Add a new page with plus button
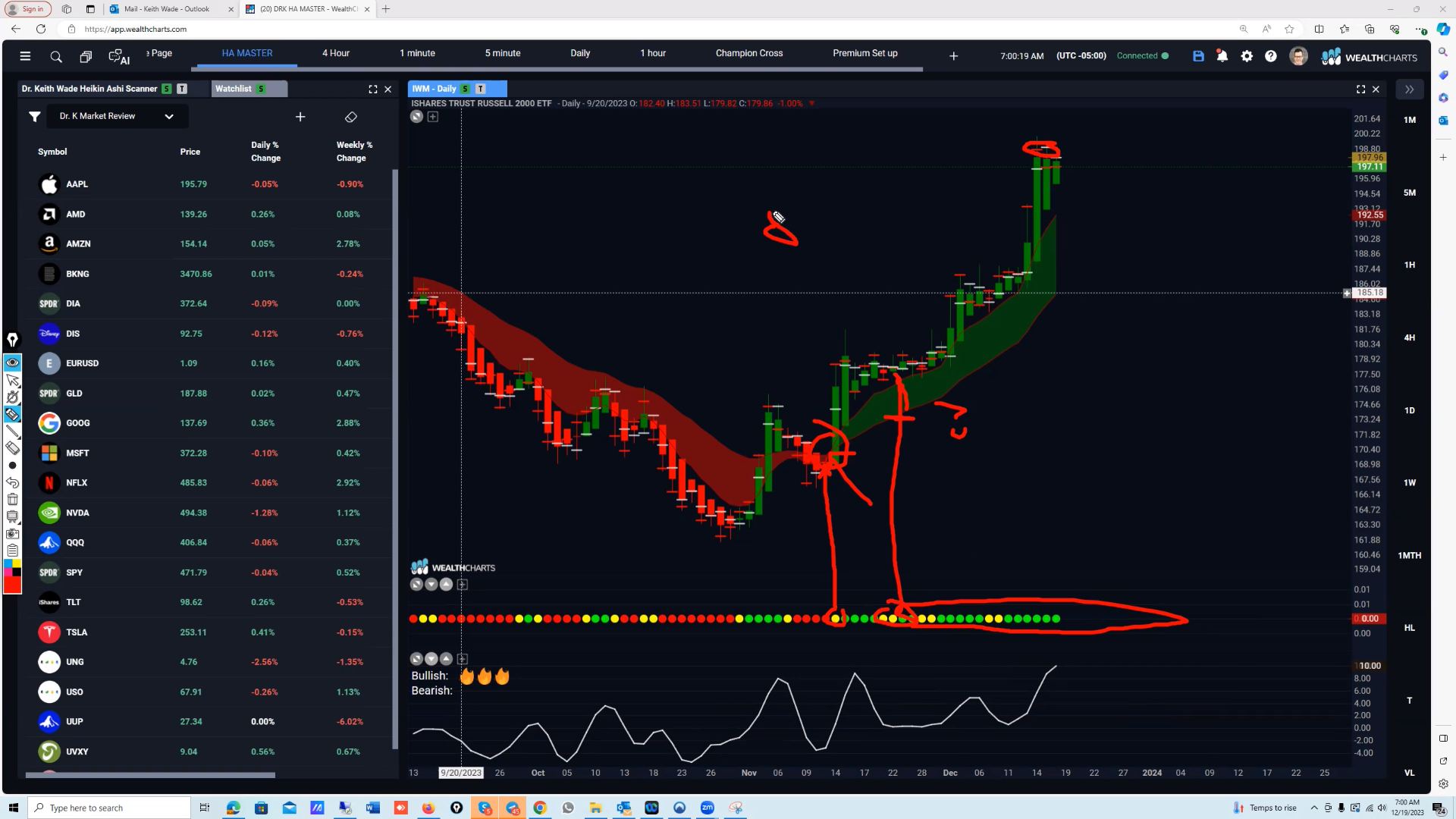Screen dimensions: 1456x819 click(954, 56)
